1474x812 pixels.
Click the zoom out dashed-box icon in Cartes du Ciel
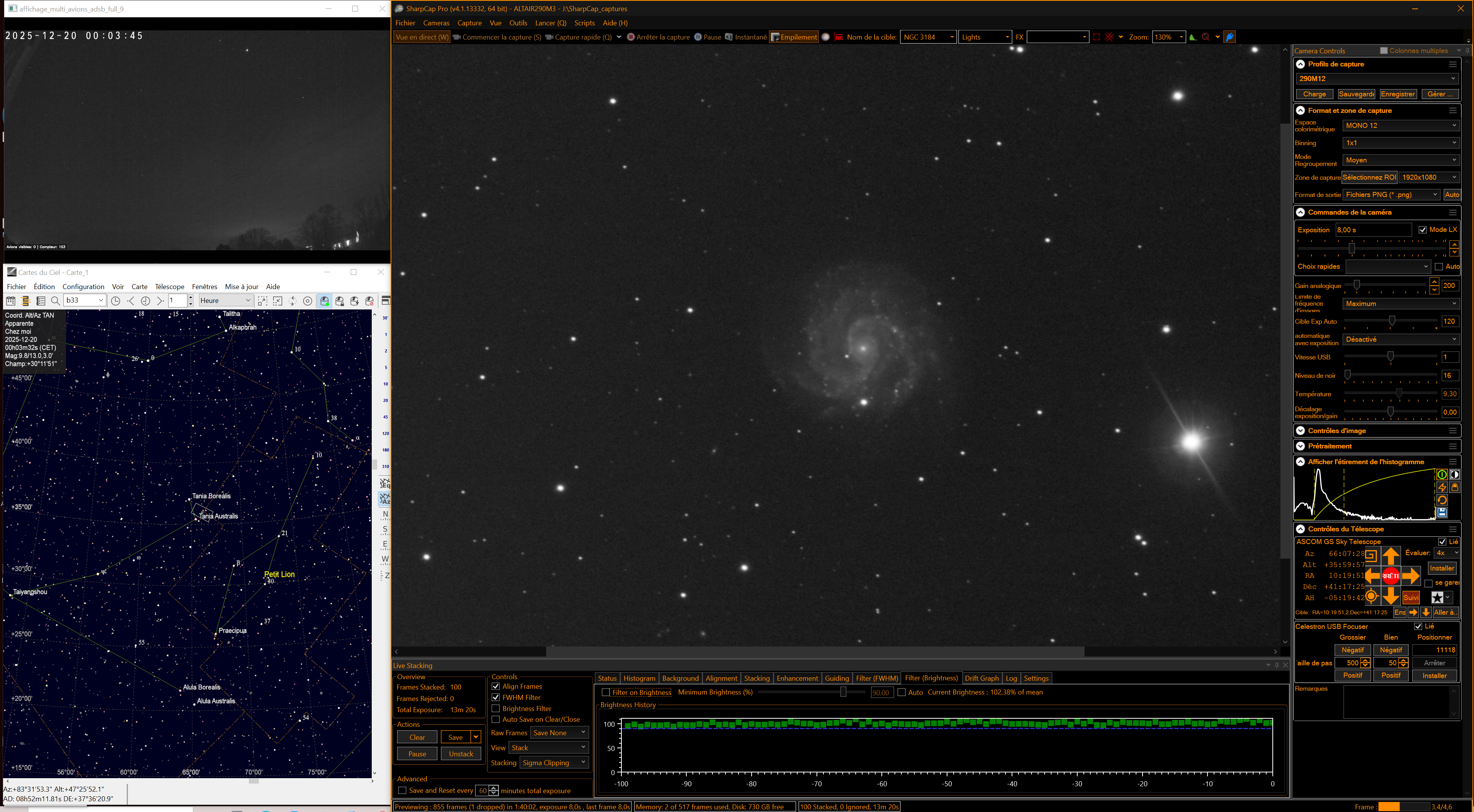click(278, 301)
